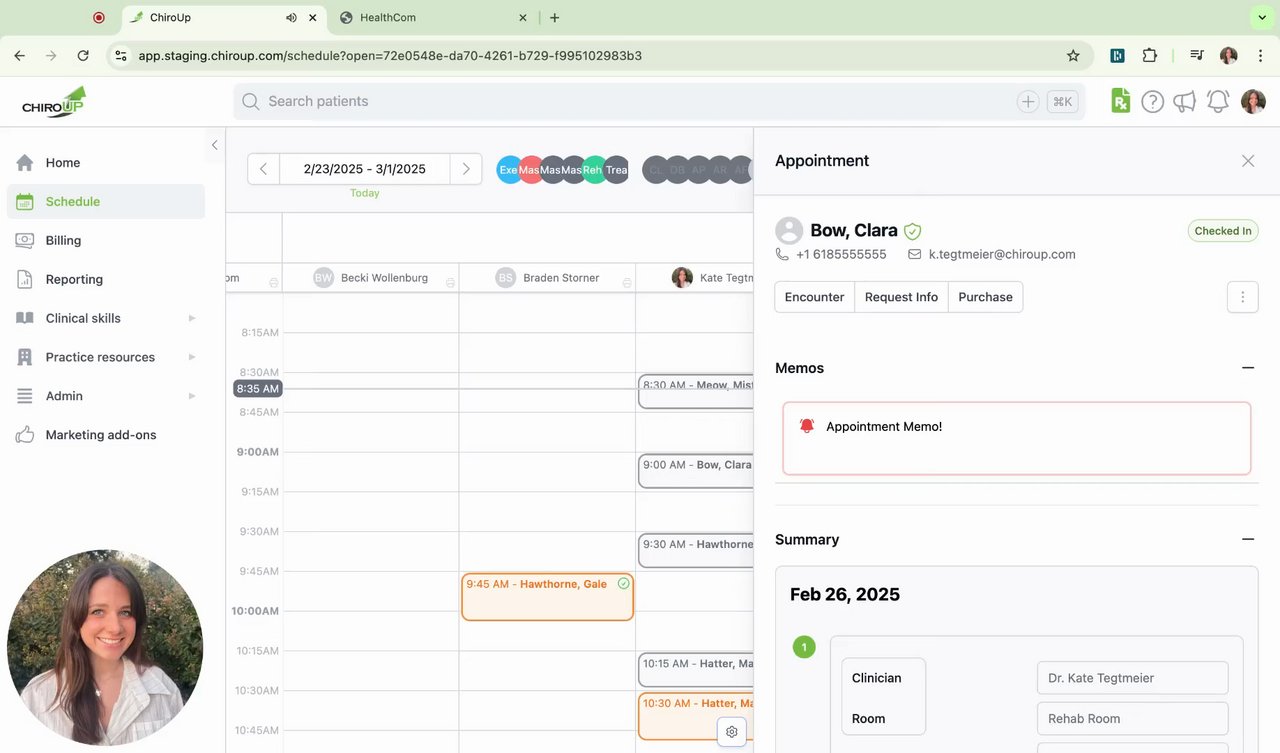Image resolution: width=1280 pixels, height=753 pixels.
Task: Switch to the HealthCom browser tab
Action: coord(432,18)
